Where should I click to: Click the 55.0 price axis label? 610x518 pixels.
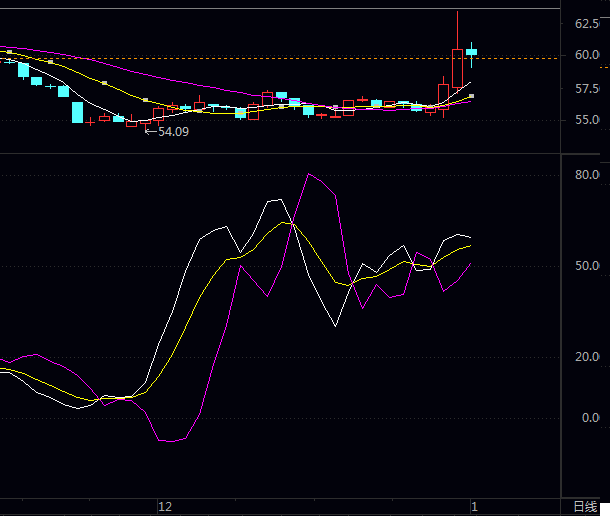pyautogui.click(x=587, y=120)
